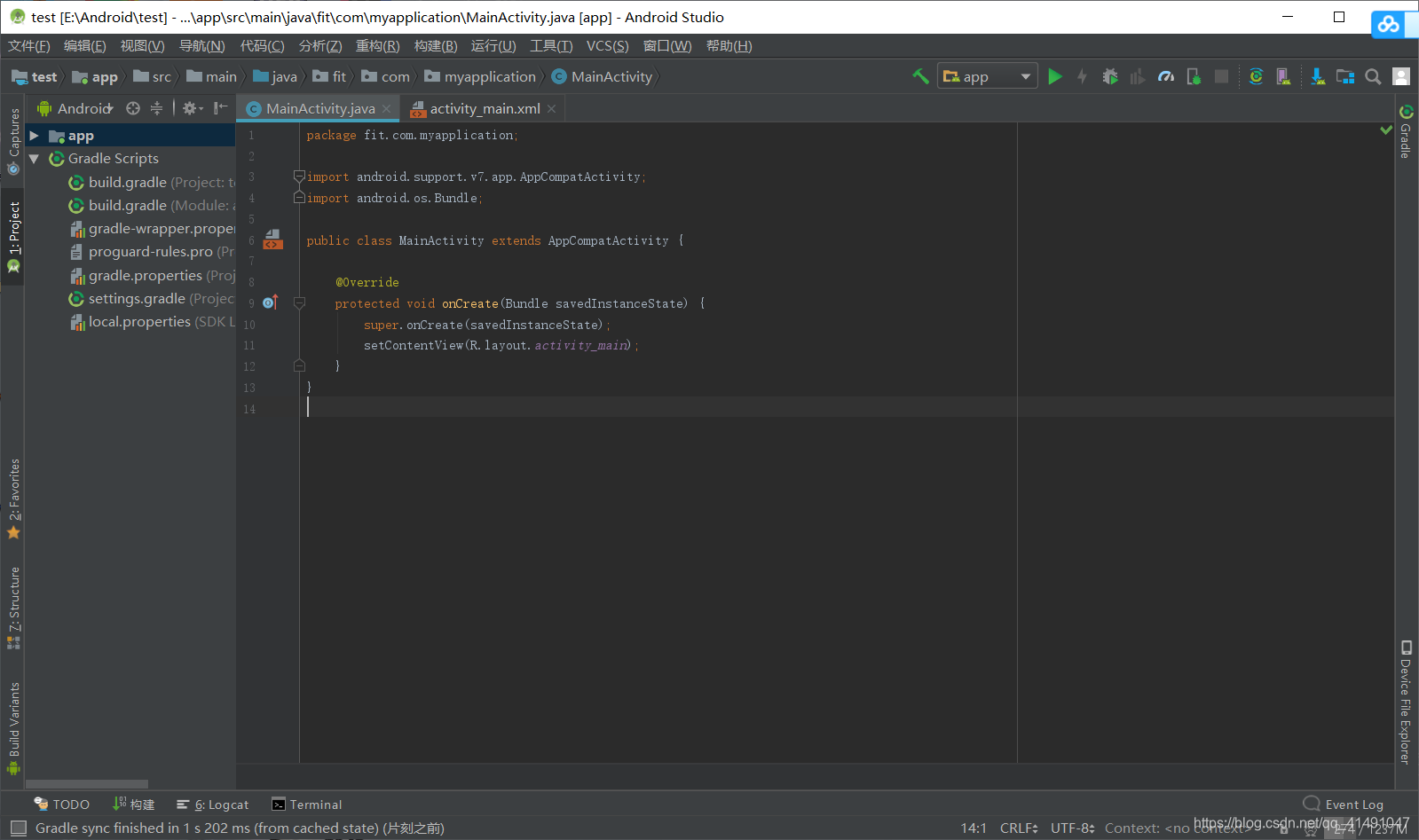Open the 运行(U) menu
This screenshot has width=1419, height=840.
click(493, 46)
